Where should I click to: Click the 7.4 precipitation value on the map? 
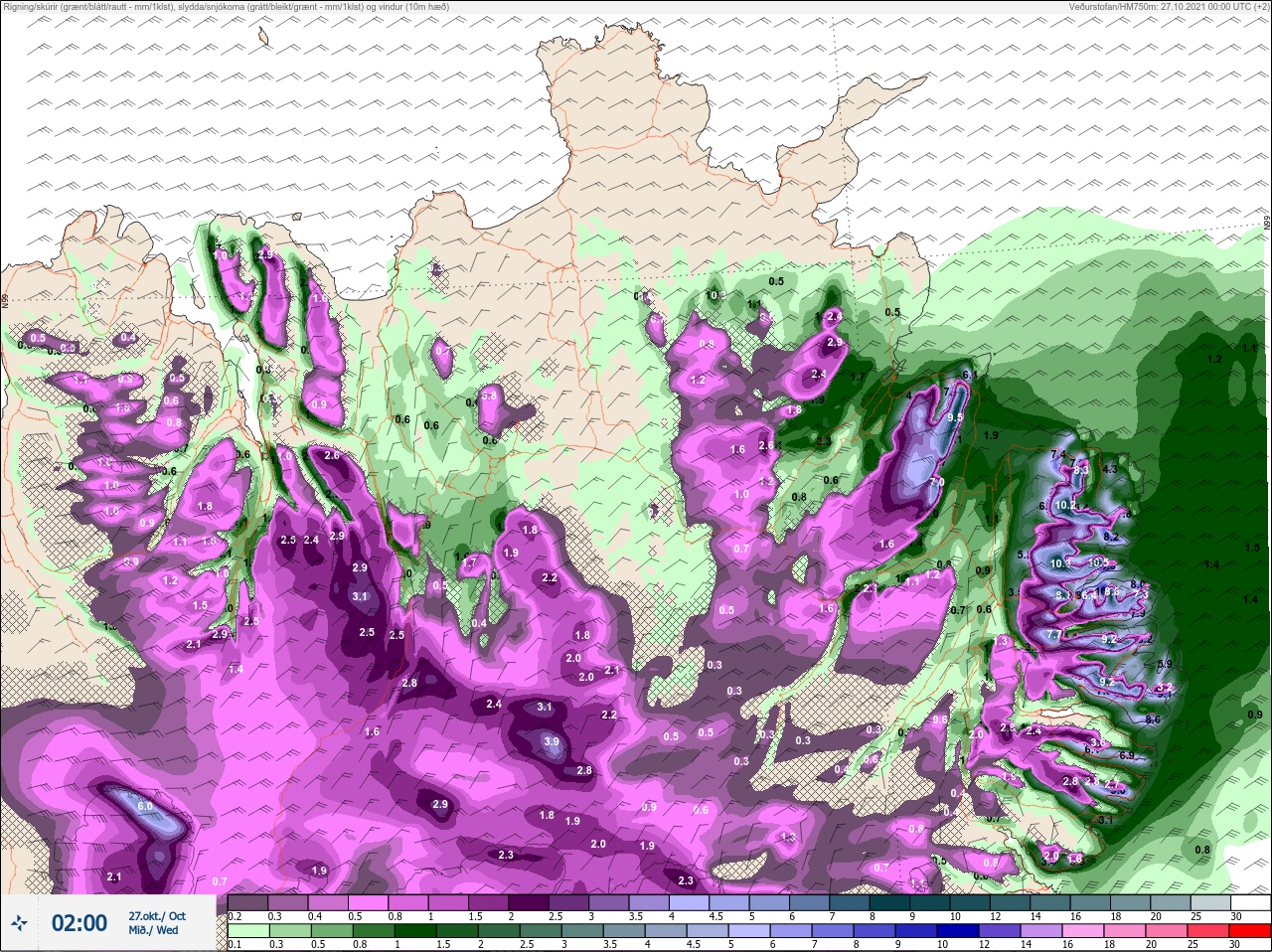[1058, 455]
